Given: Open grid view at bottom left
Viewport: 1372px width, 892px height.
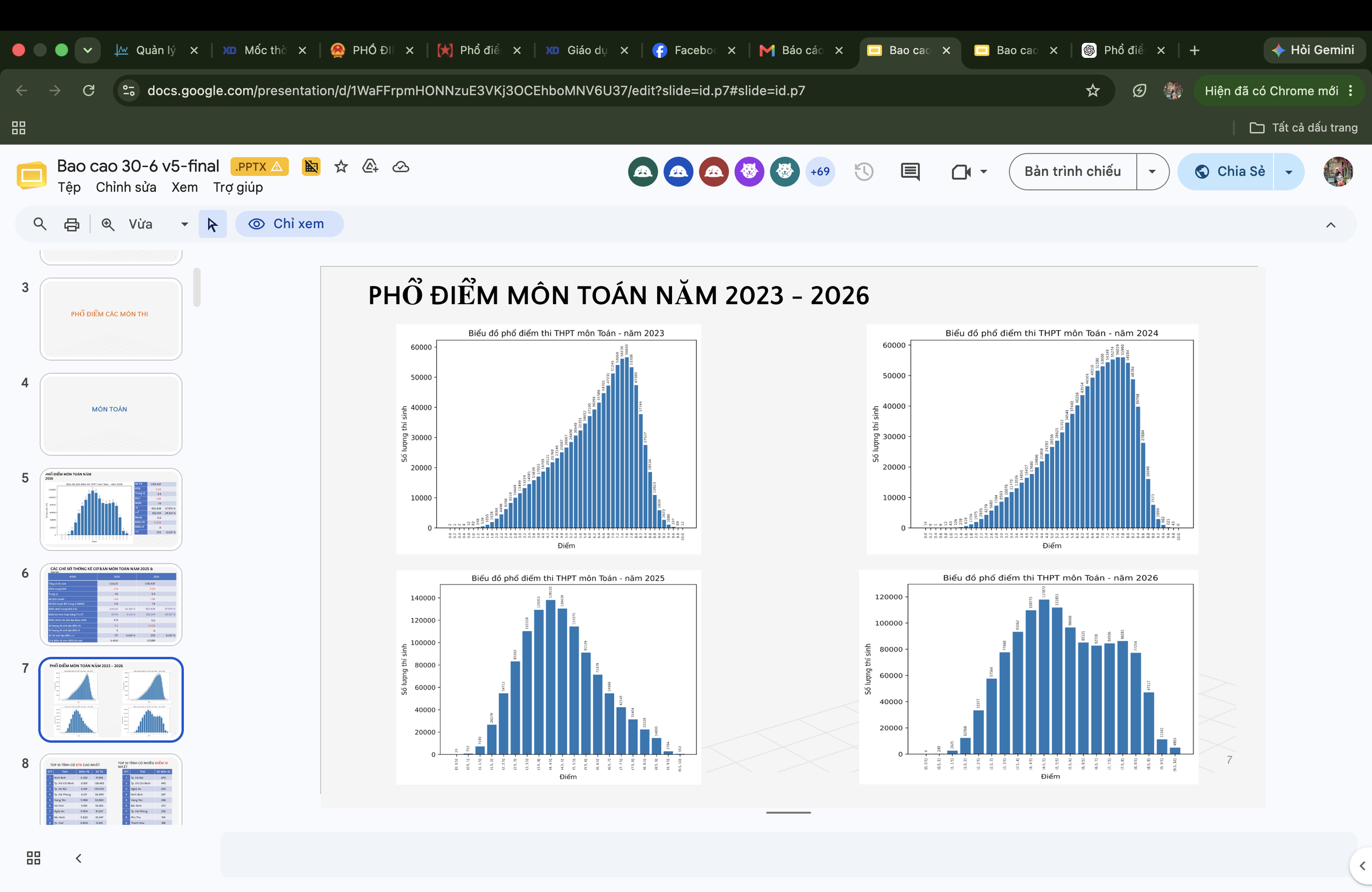Looking at the screenshot, I should [33, 858].
